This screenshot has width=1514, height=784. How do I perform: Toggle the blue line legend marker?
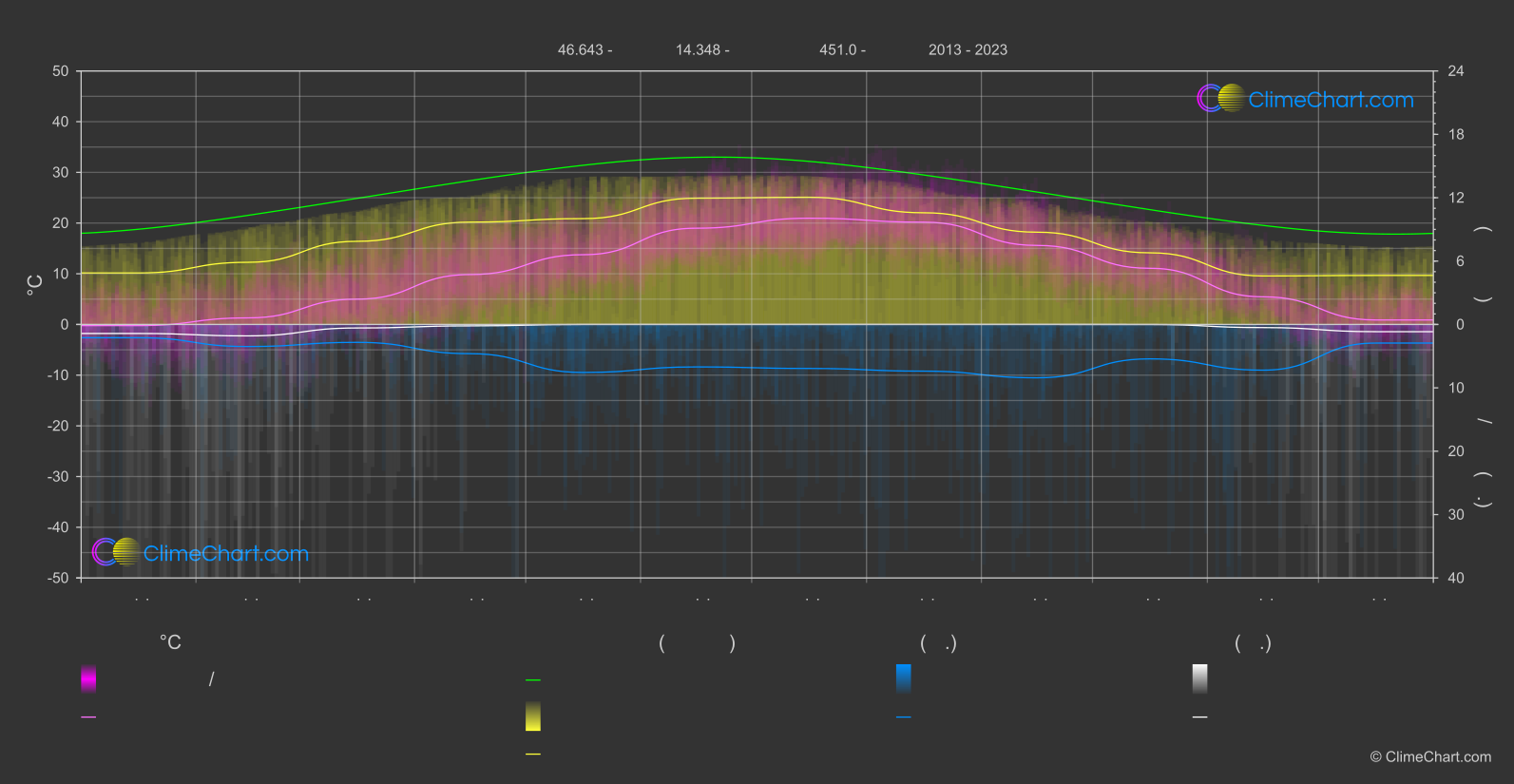903,717
